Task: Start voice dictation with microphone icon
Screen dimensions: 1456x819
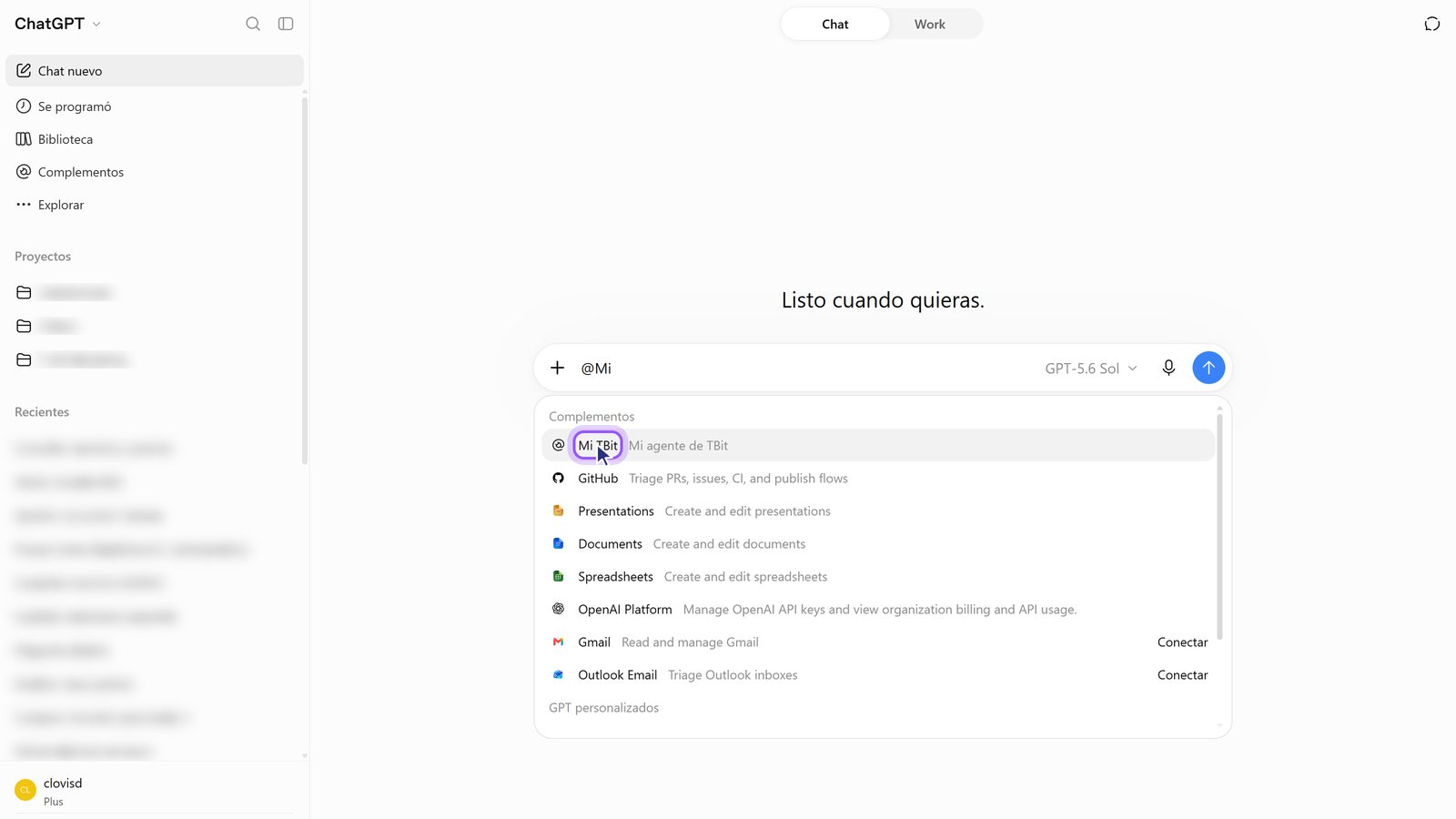Action: pyautogui.click(x=1168, y=368)
